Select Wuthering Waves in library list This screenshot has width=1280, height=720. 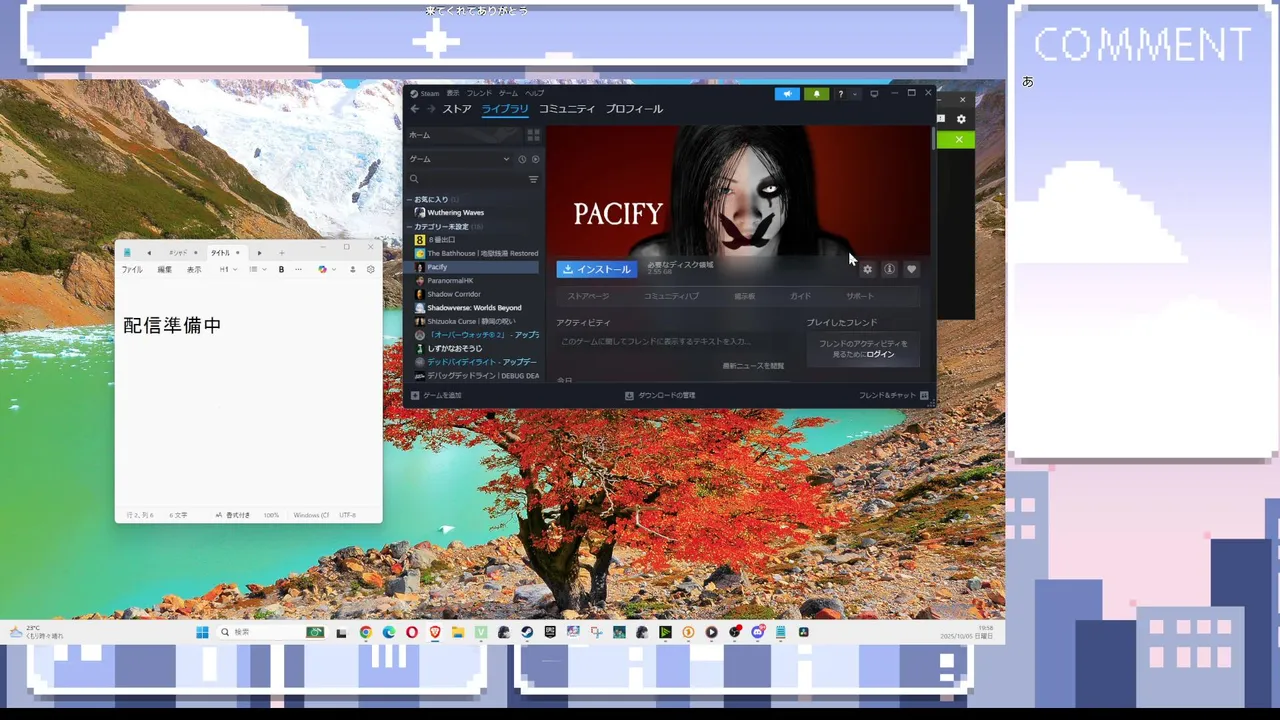(x=455, y=213)
